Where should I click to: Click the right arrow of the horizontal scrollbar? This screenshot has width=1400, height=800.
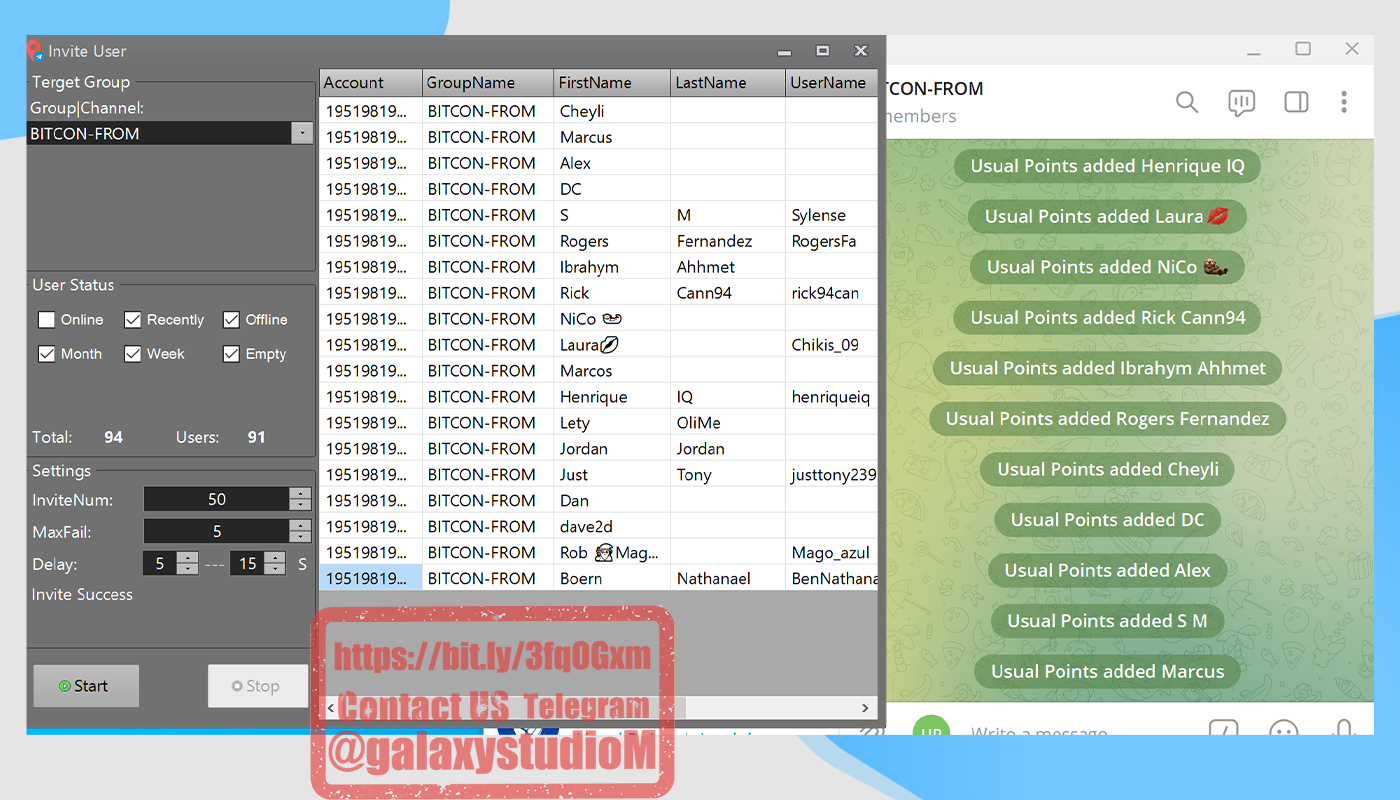coord(864,707)
